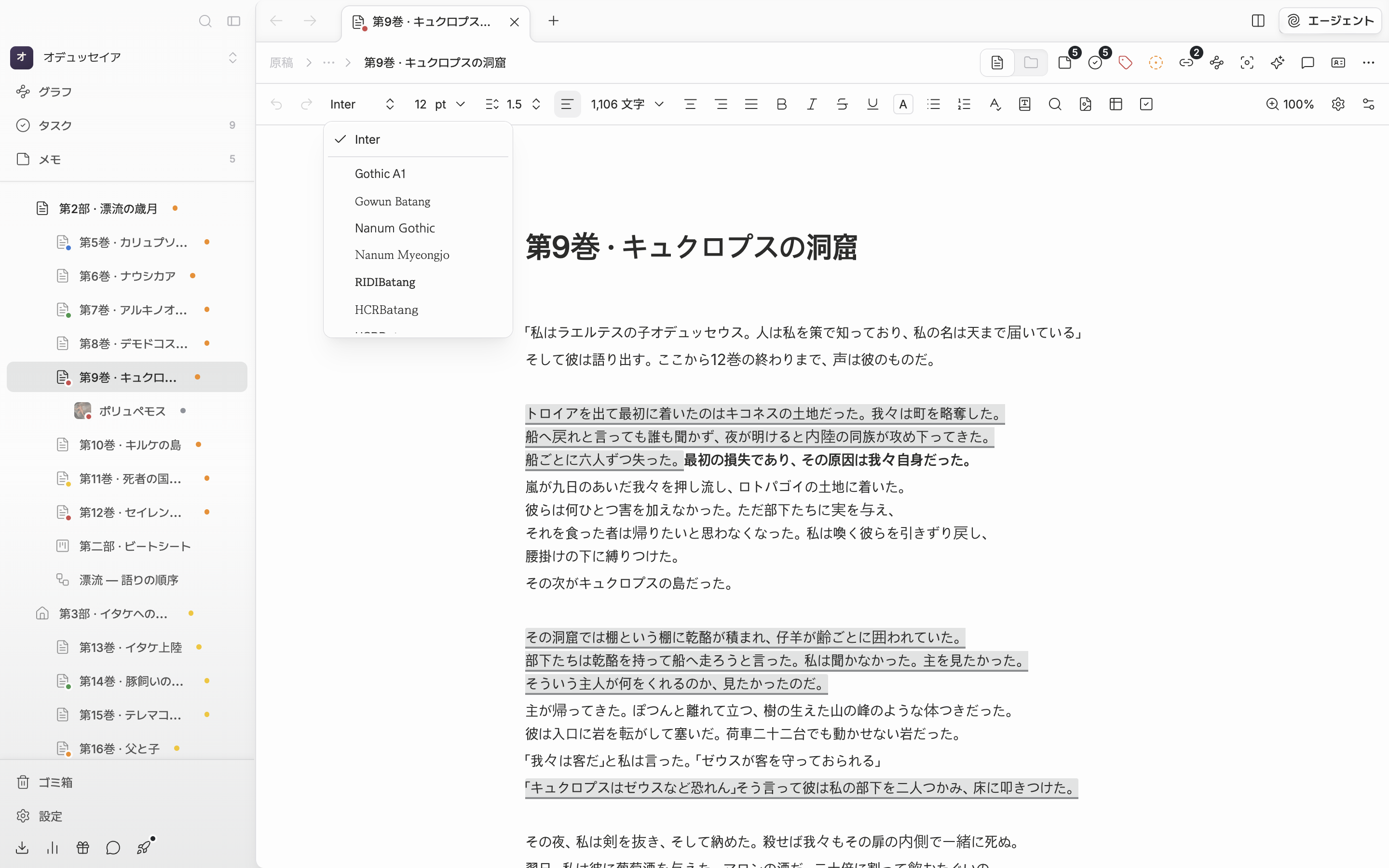Apply underline formatting
This screenshot has width=1389, height=868.
872,104
